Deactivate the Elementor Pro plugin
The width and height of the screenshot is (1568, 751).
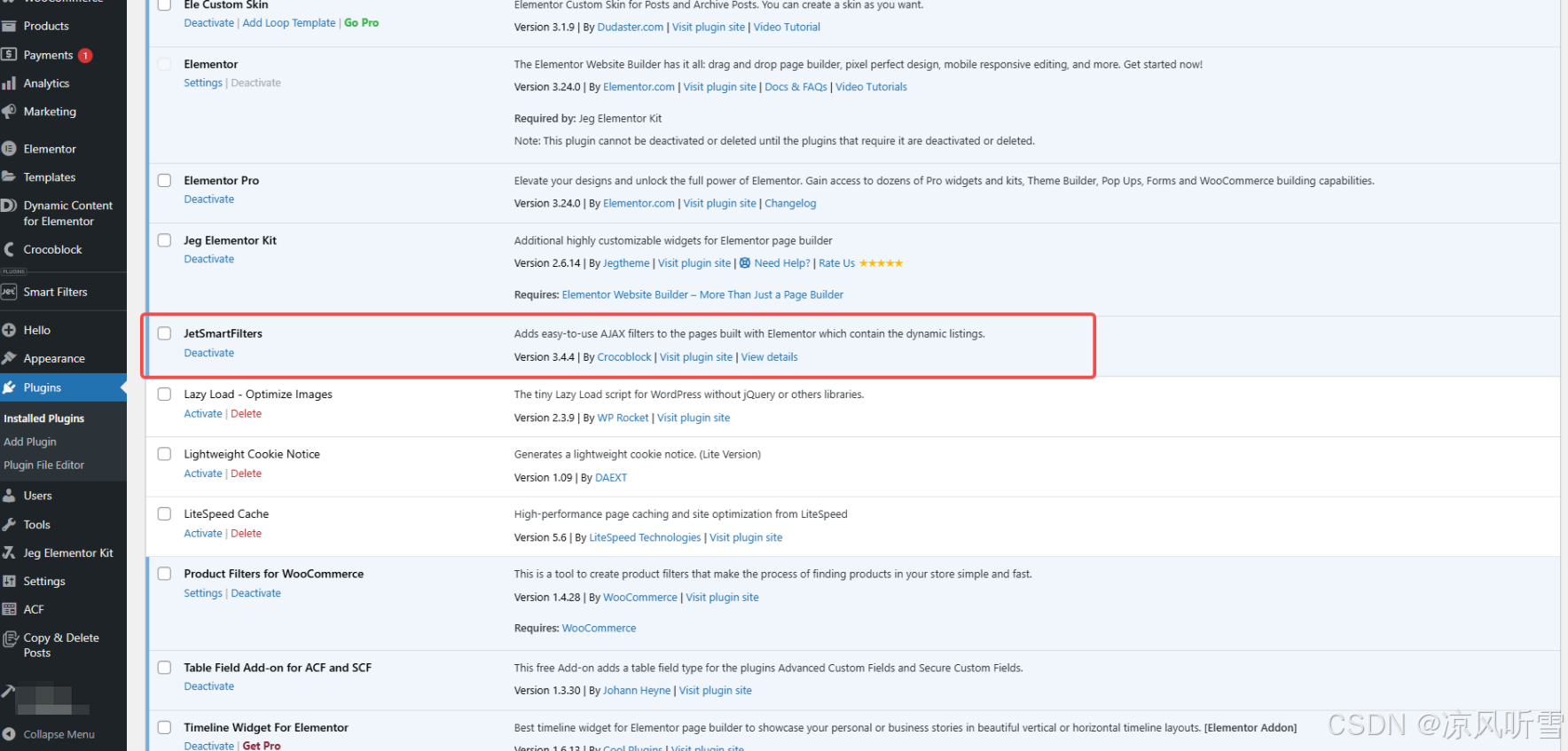coord(209,199)
